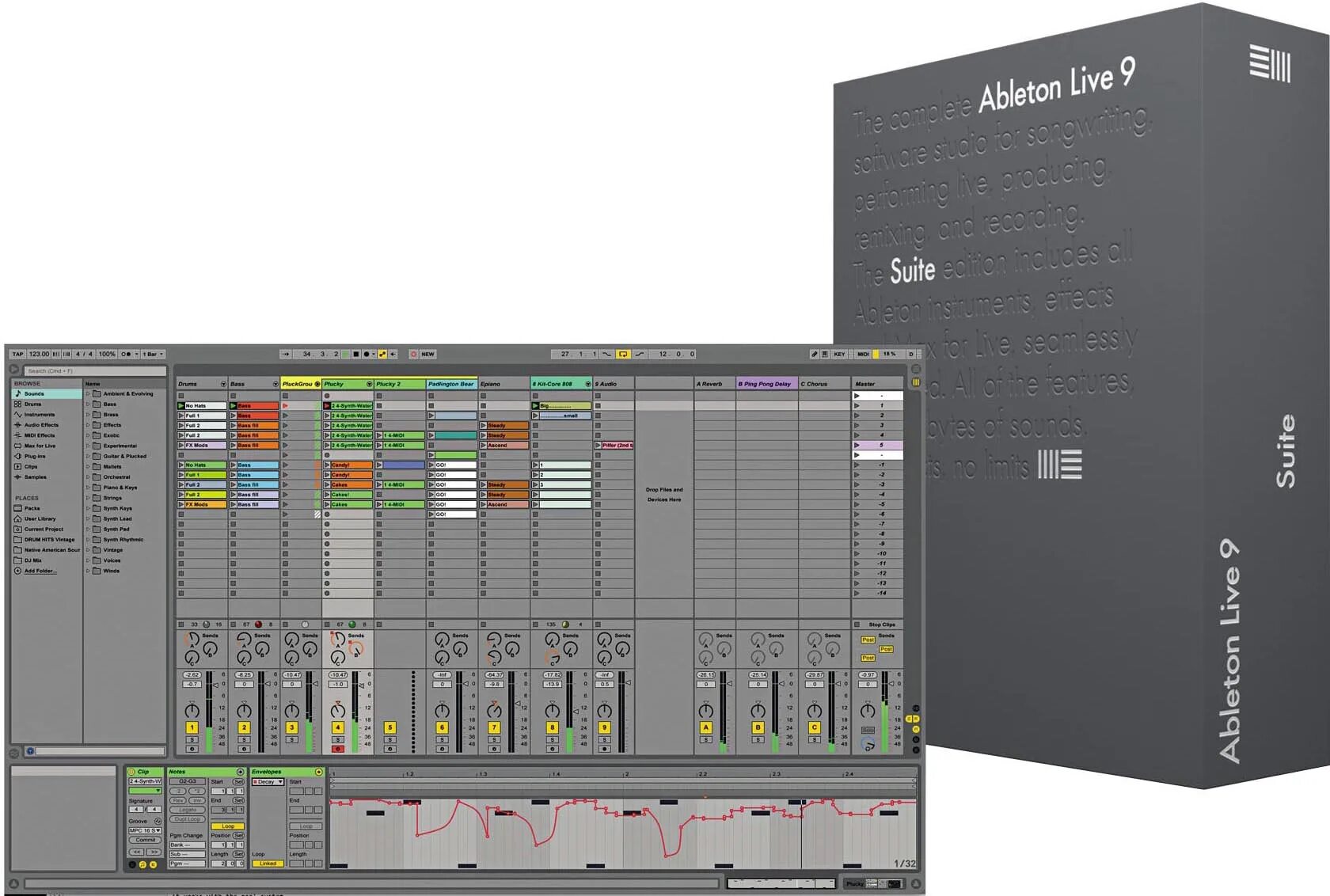The width and height of the screenshot is (1330, 896).
Task: Click the Drums track pan knob
Action: click(x=192, y=710)
